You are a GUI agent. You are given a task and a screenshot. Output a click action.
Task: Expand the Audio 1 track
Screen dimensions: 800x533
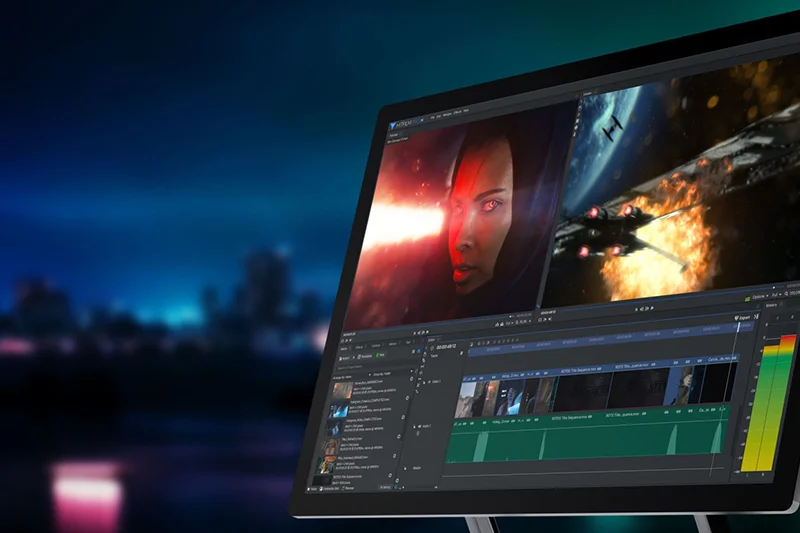click(x=414, y=427)
